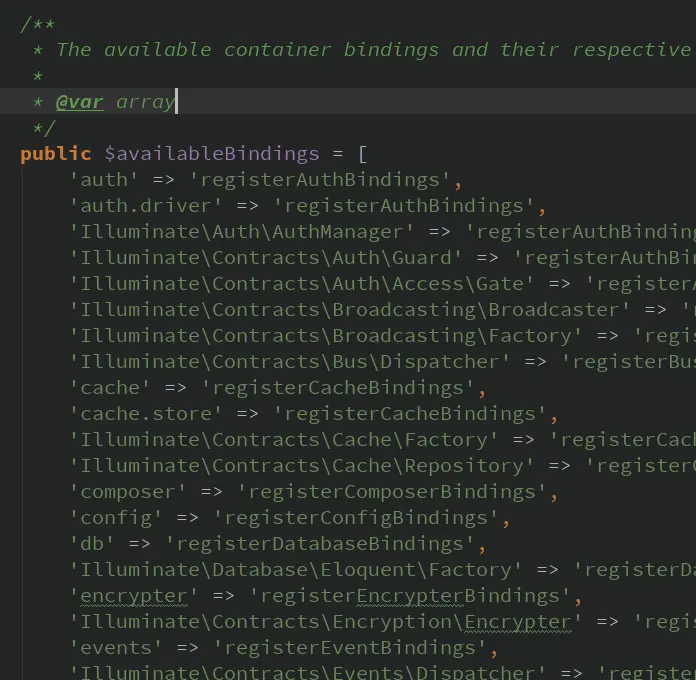This screenshot has height=680, width=696.
Task: Click the 'encrypter' array key
Action: [134, 596]
